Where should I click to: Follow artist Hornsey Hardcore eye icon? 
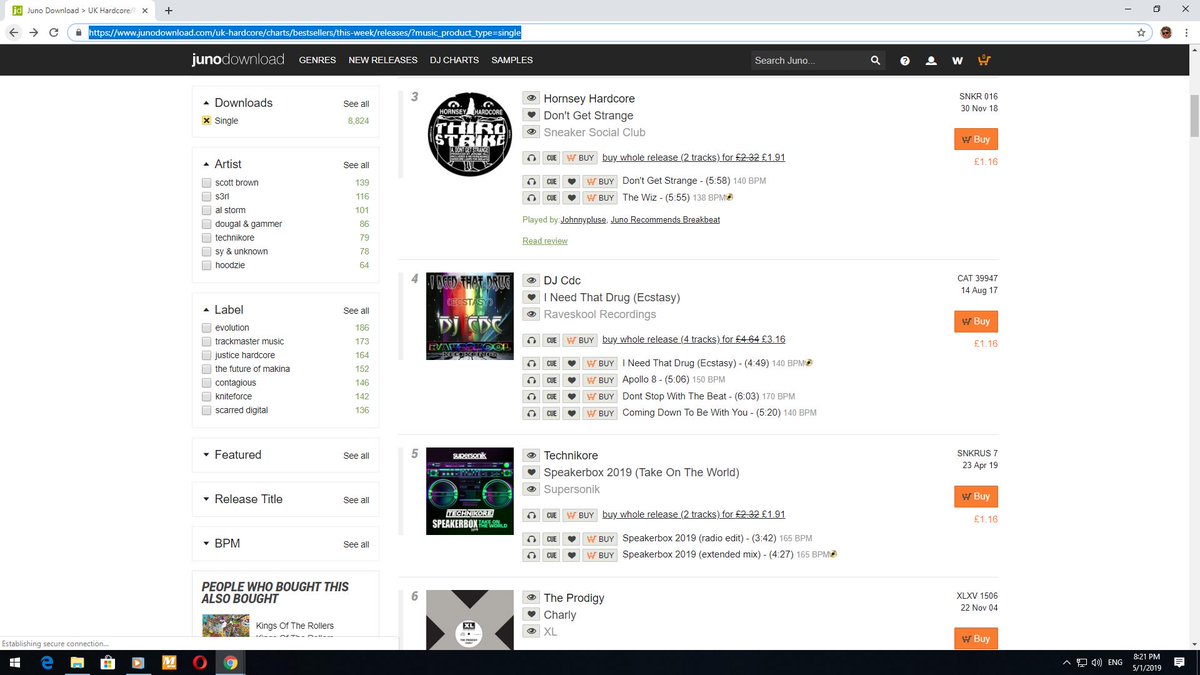tap(531, 98)
